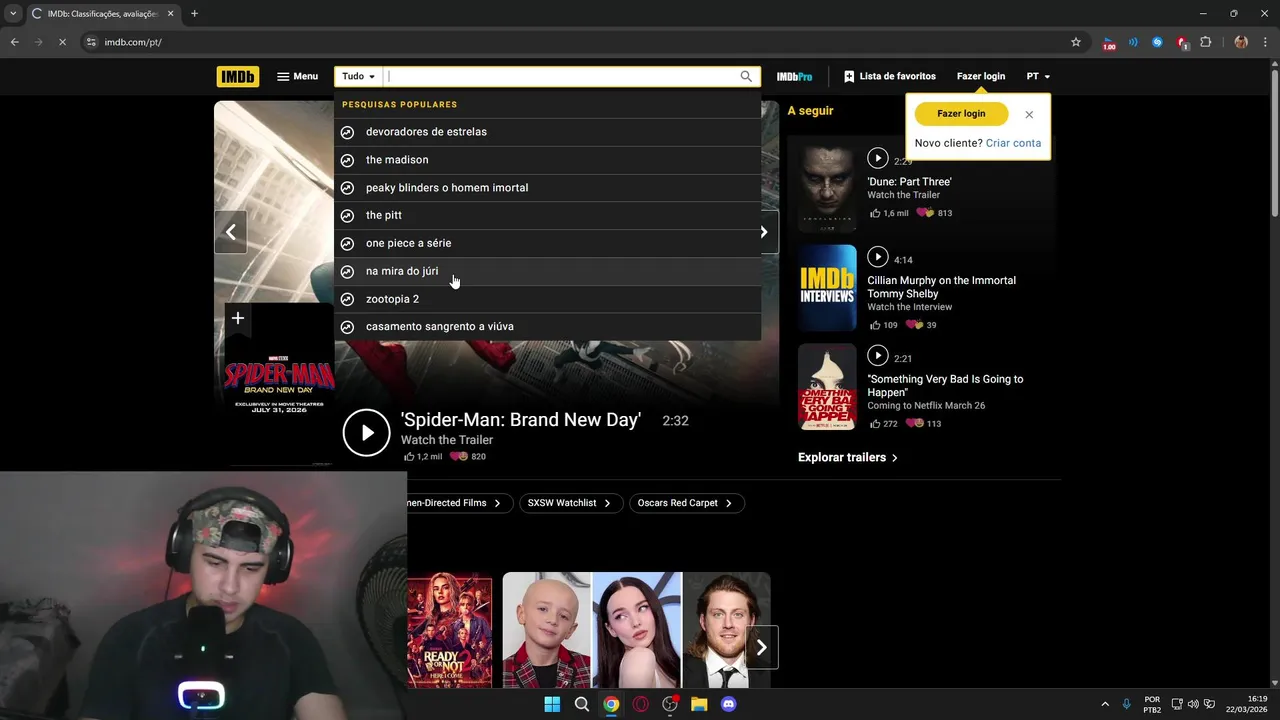Advance the featured cards carousel right
The image size is (1280, 720).
pyautogui.click(x=762, y=648)
